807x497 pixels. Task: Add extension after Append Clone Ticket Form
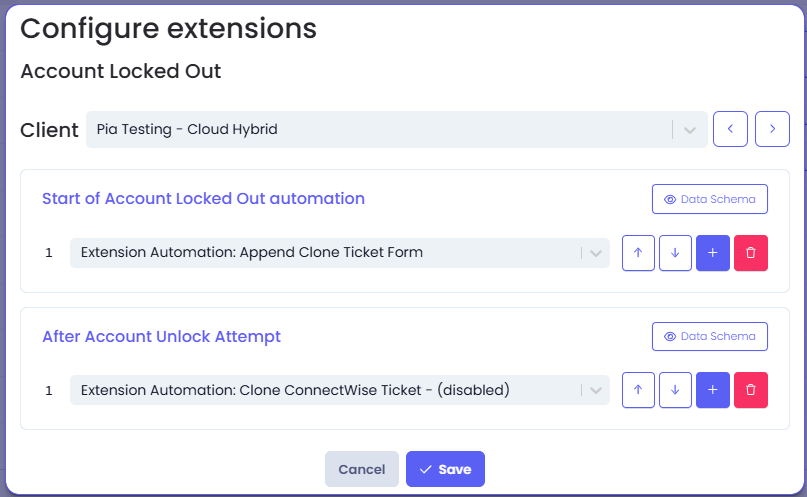pyautogui.click(x=712, y=253)
